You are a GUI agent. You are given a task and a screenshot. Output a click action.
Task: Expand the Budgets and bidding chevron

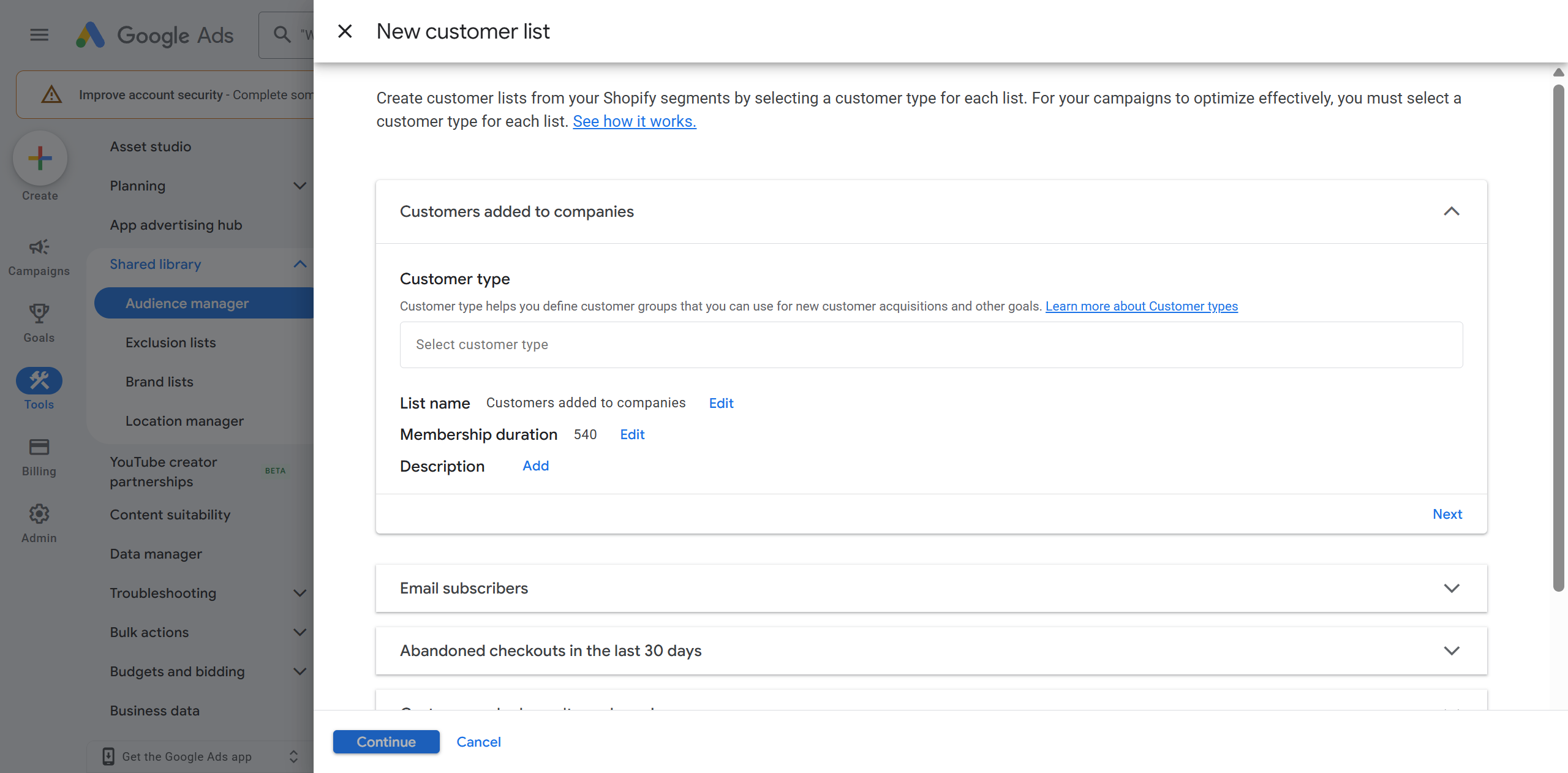(300, 671)
